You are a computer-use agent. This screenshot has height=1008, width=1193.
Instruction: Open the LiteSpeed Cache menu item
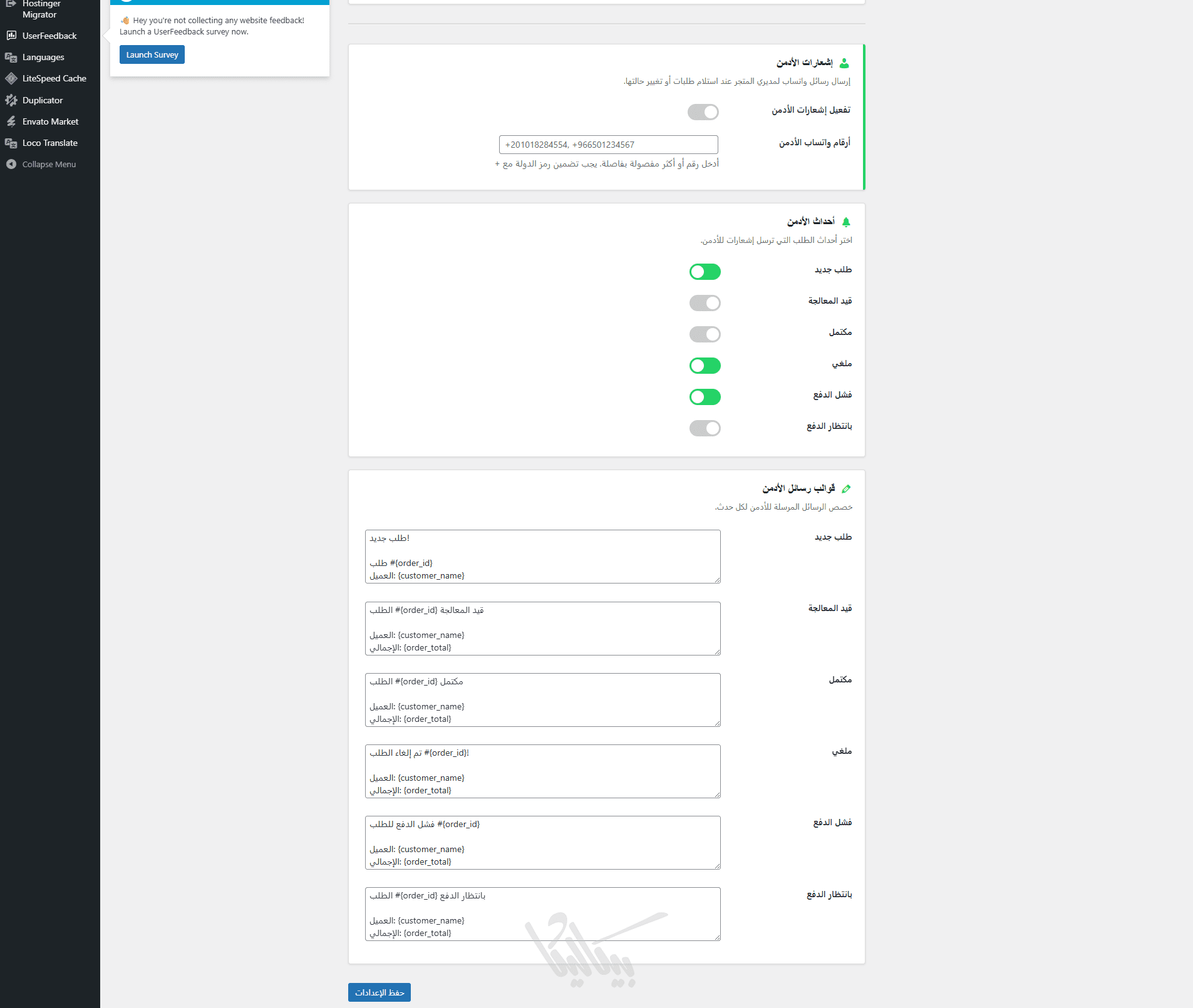54,78
